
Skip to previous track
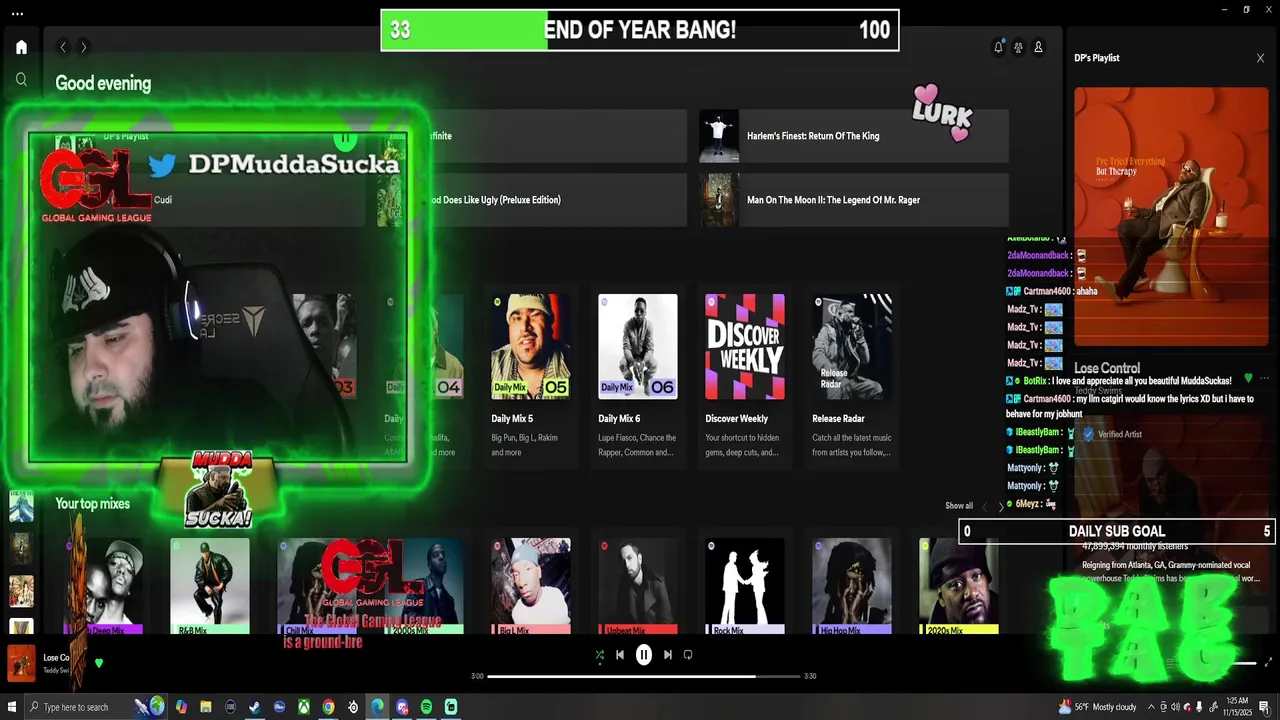620,655
